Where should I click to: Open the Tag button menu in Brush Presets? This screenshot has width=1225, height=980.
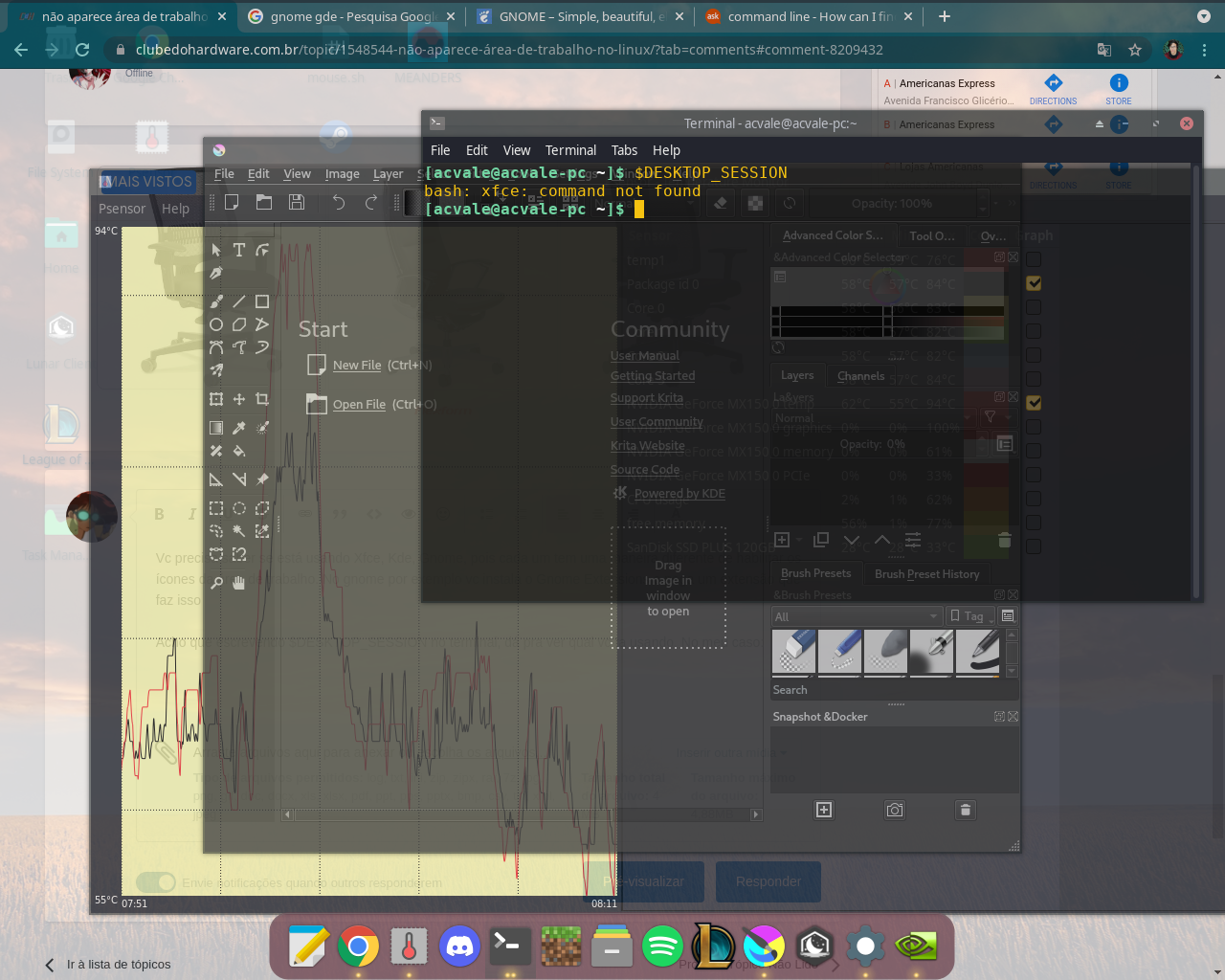click(969, 616)
